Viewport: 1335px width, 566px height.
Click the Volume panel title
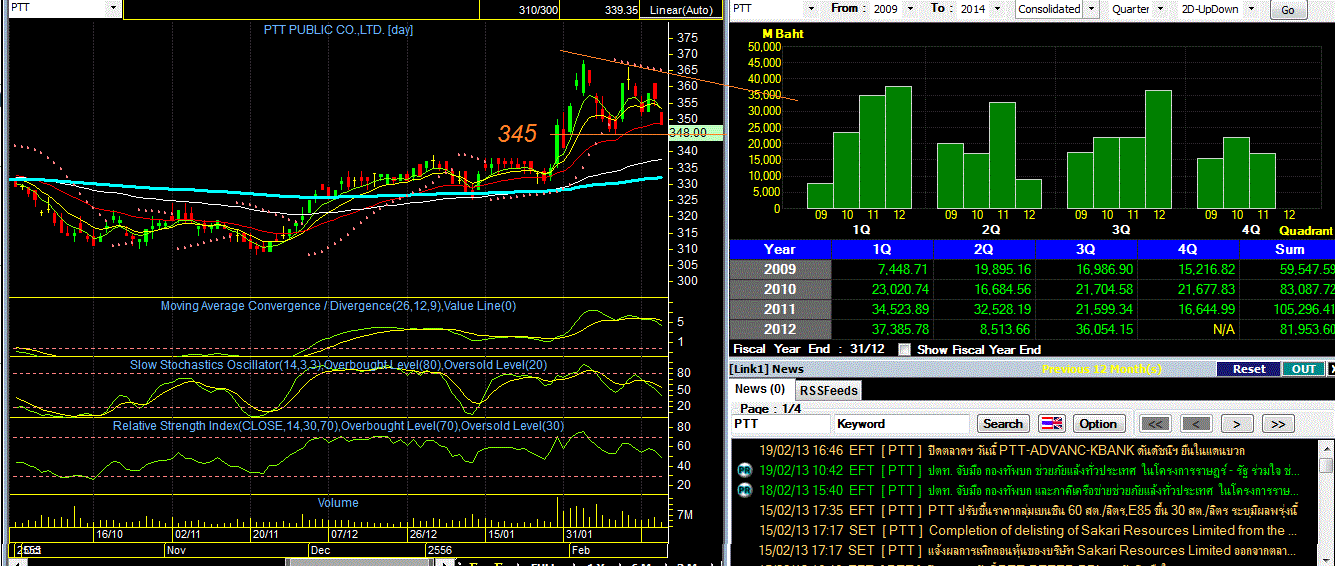click(x=338, y=503)
